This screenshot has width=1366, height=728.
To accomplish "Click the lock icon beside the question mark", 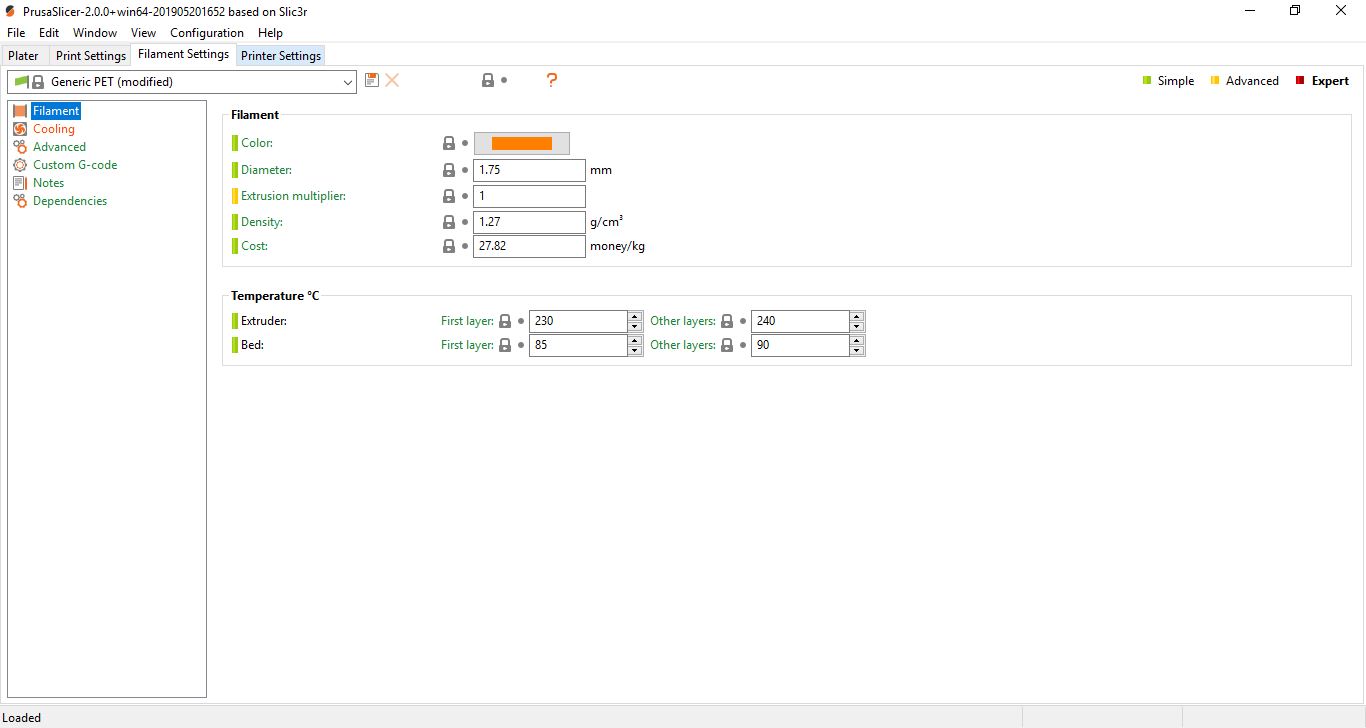I will (488, 80).
